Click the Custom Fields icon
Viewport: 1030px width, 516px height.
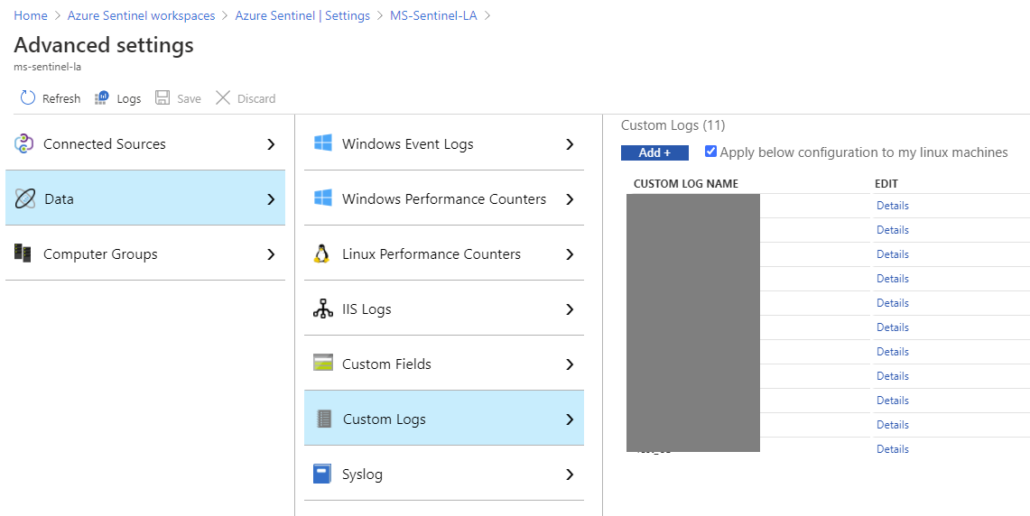tap(323, 364)
